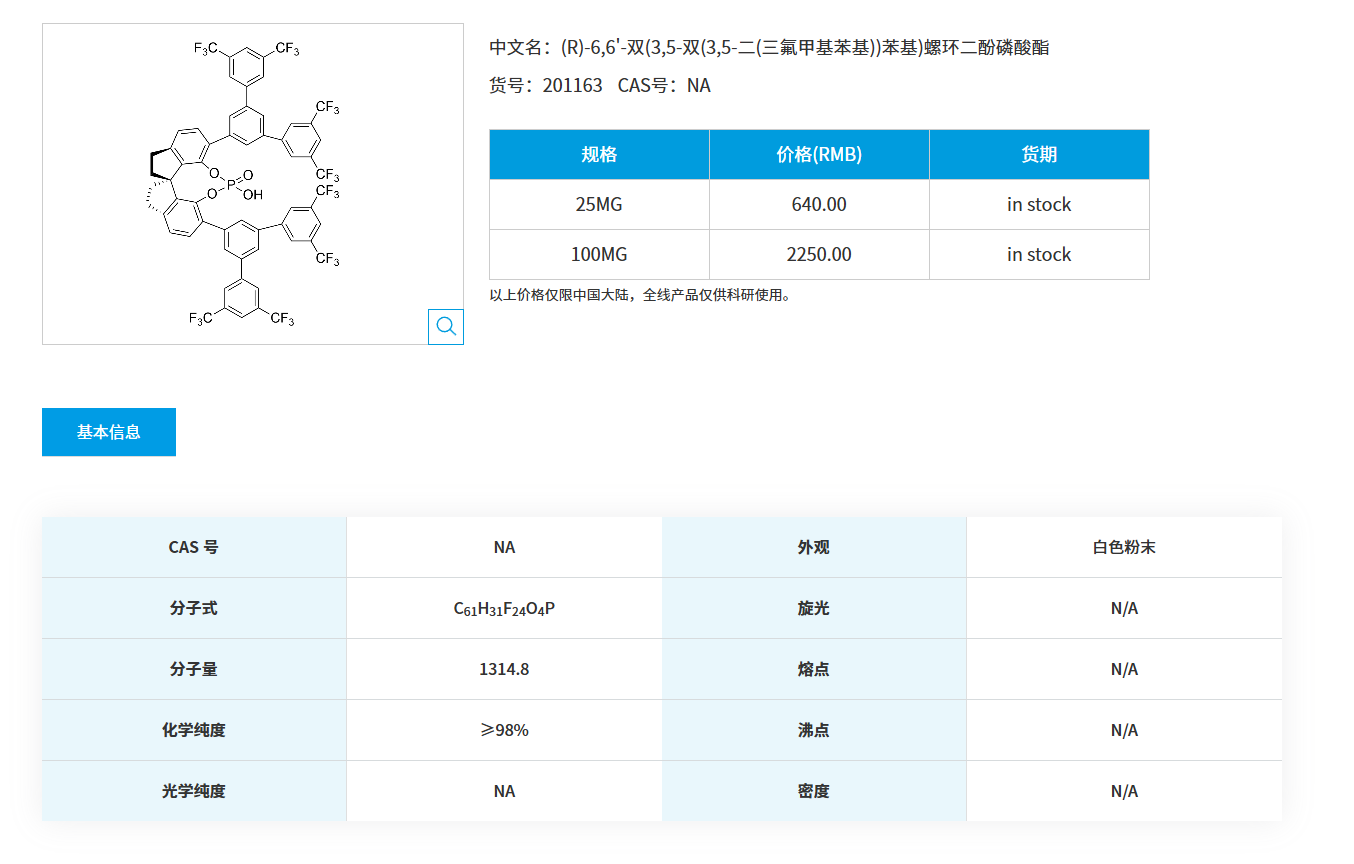
Task: Click the 货期 column header
Action: [x=1038, y=154]
